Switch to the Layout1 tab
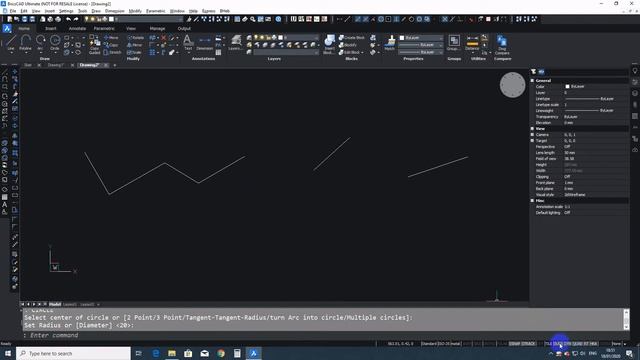640x360 pixels. point(70,304)
